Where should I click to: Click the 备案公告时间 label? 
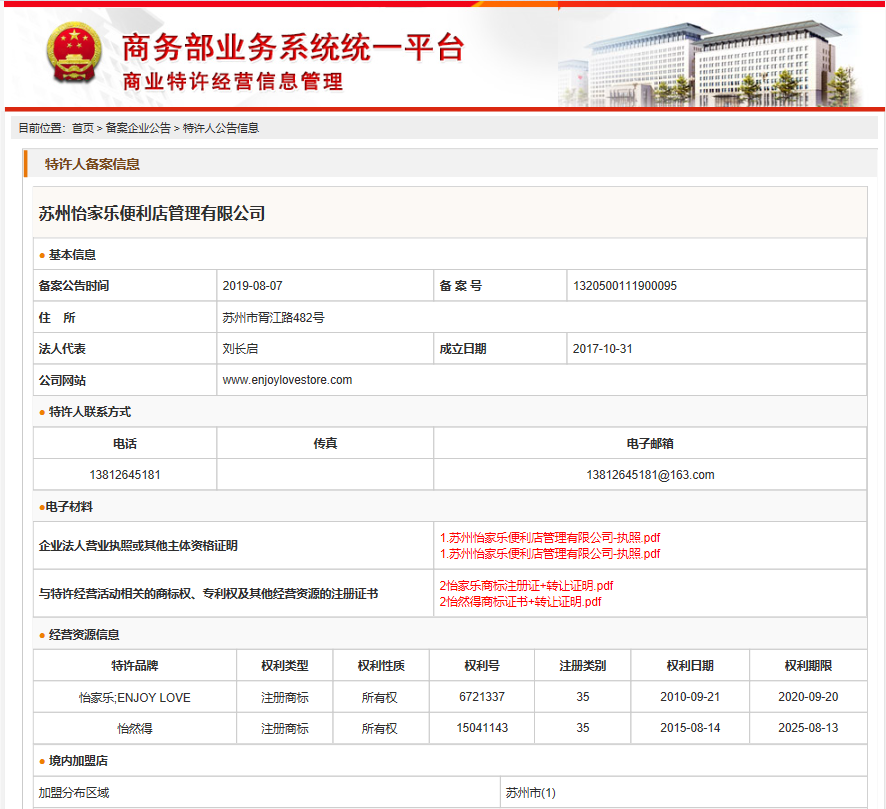74,286
